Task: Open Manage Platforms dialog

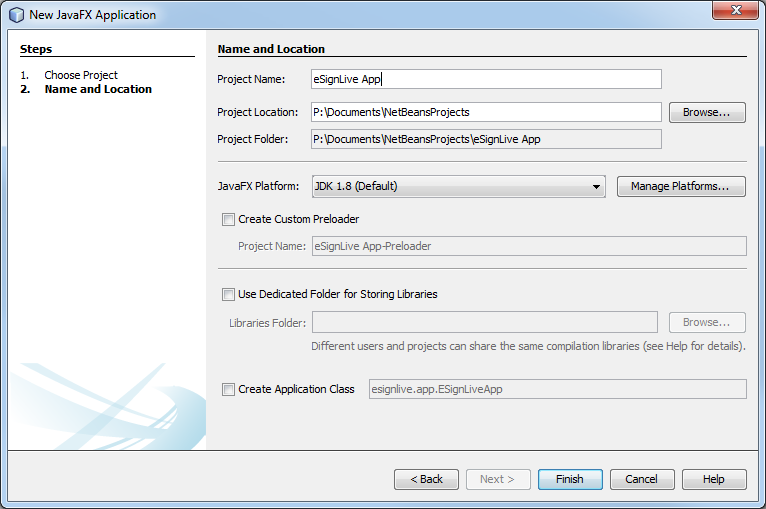Action: (x=681, y=187)
